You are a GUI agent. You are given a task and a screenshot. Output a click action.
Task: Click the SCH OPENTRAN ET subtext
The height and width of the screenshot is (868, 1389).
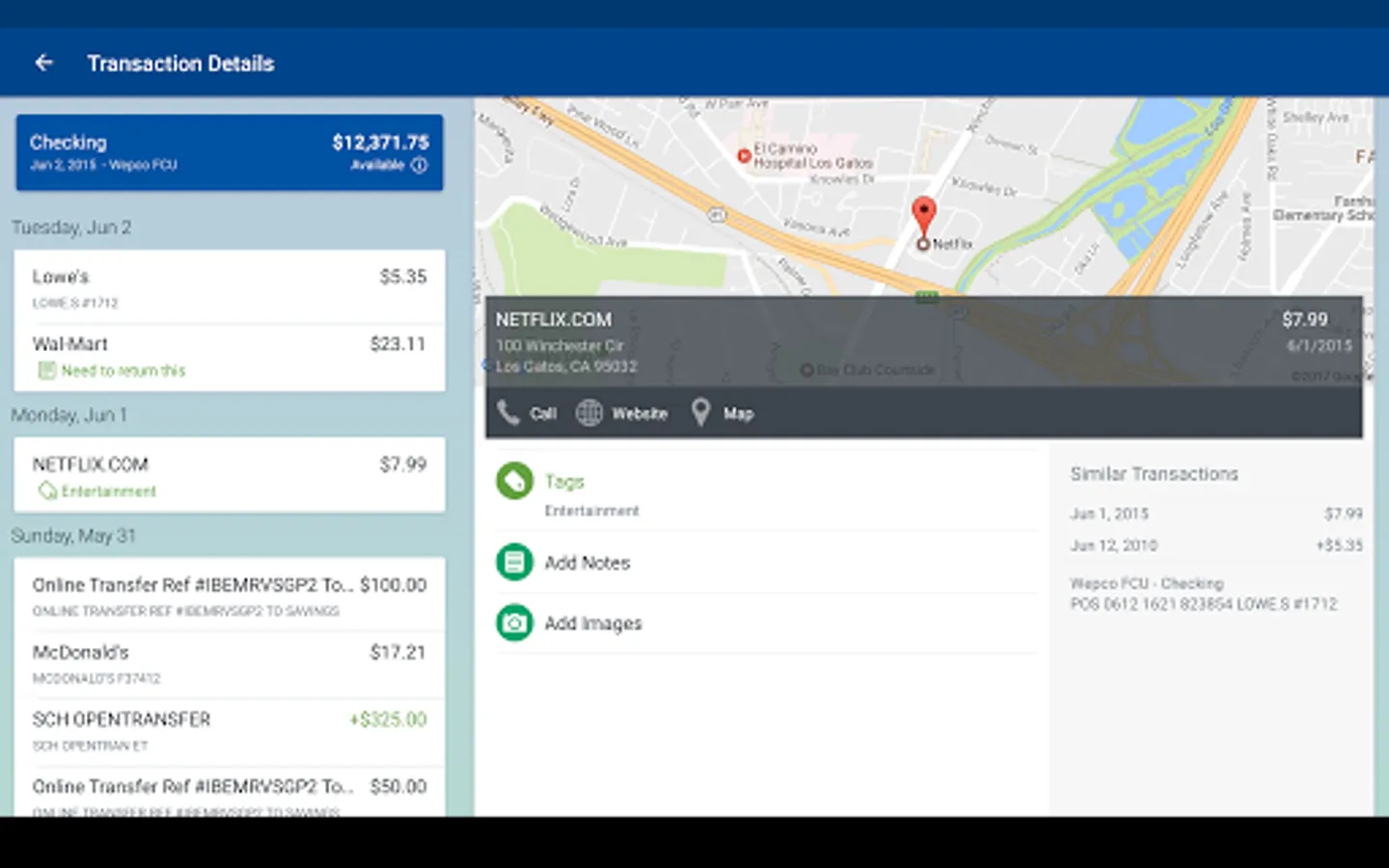(x=90, y=746)
